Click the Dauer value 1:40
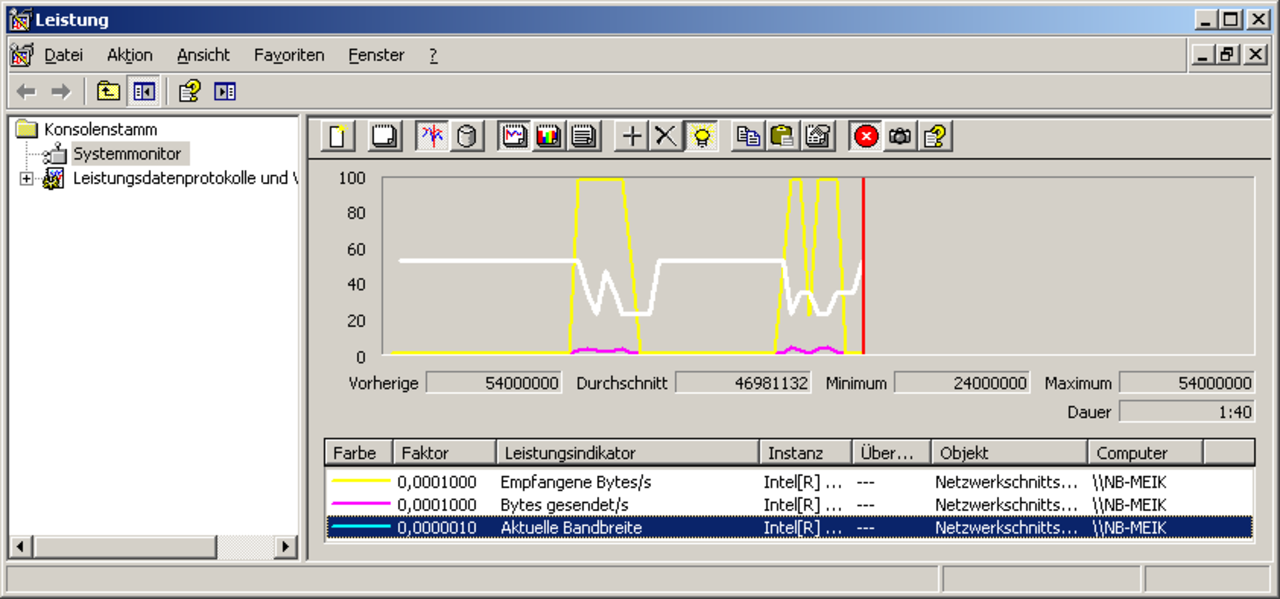This screenshot has width=1280, height=599. click(x=1187, y=411)
